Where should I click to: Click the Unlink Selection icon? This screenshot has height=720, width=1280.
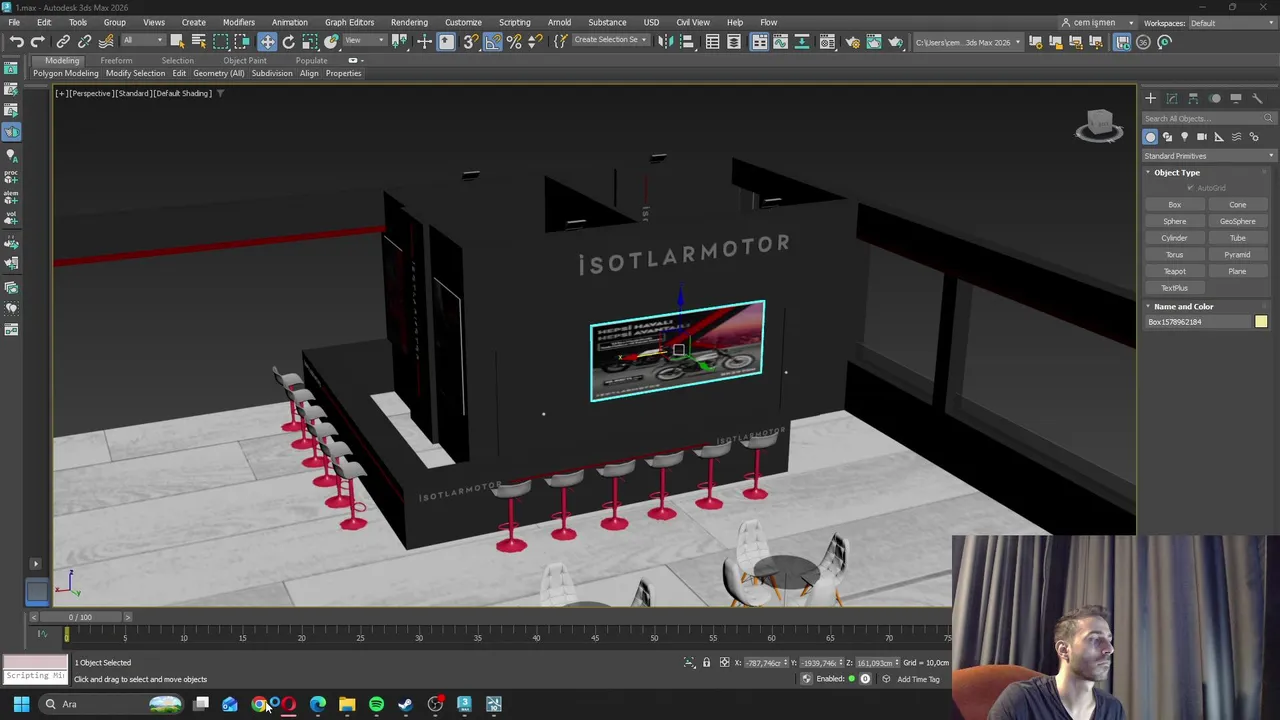tap(85, 41)
